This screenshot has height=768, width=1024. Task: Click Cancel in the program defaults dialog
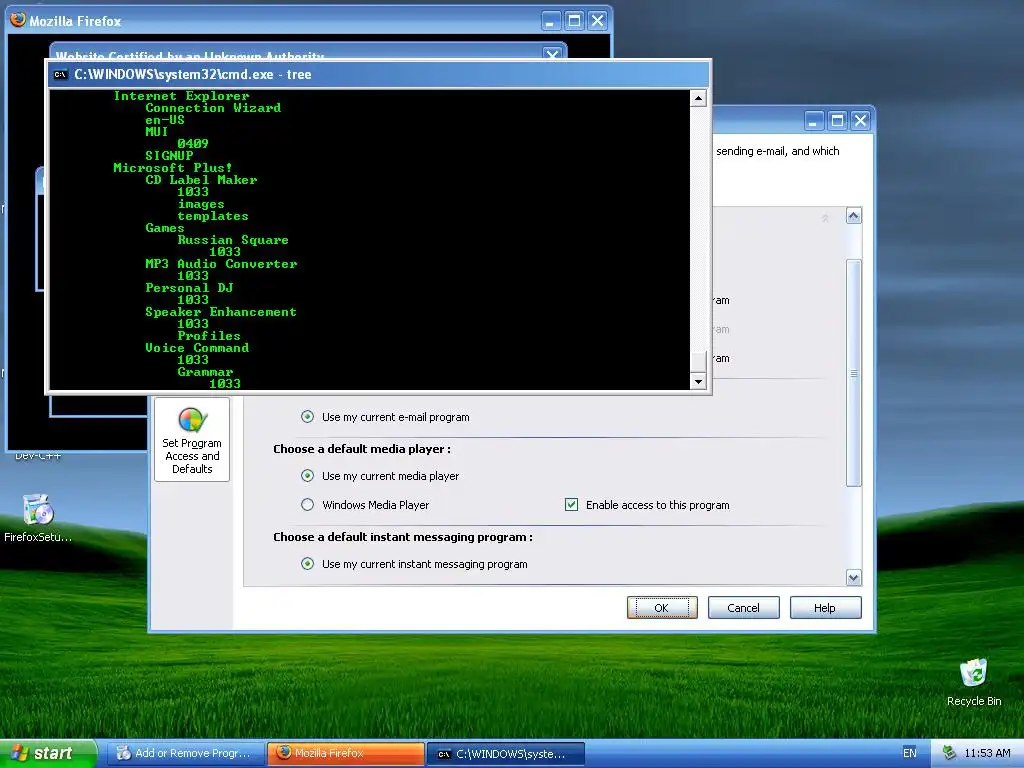pos(743,607)
